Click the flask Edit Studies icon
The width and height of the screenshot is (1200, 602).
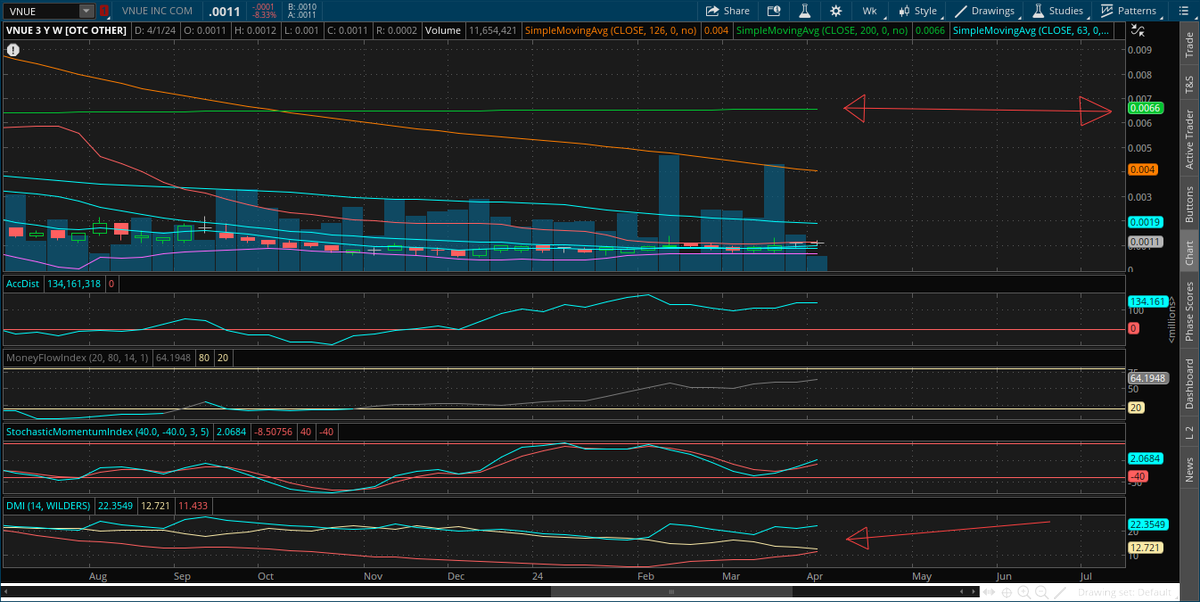(x=803, y=11)
